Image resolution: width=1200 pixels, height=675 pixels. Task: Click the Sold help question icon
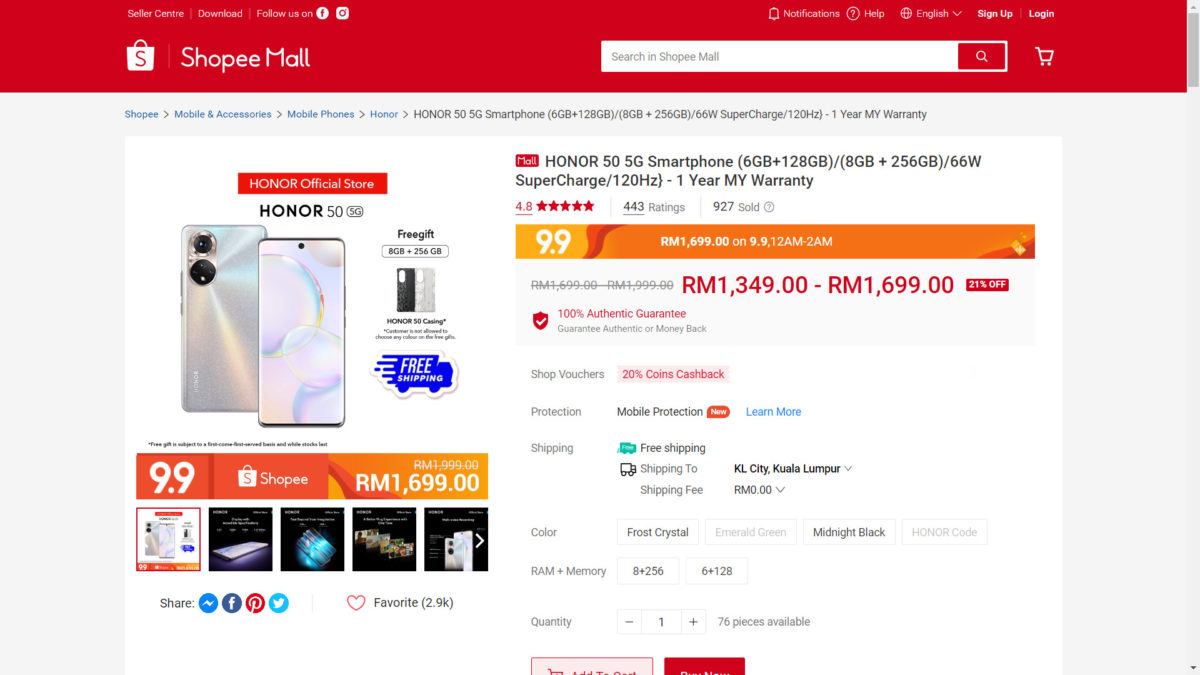pyautogui.click(x=769, y=207)
